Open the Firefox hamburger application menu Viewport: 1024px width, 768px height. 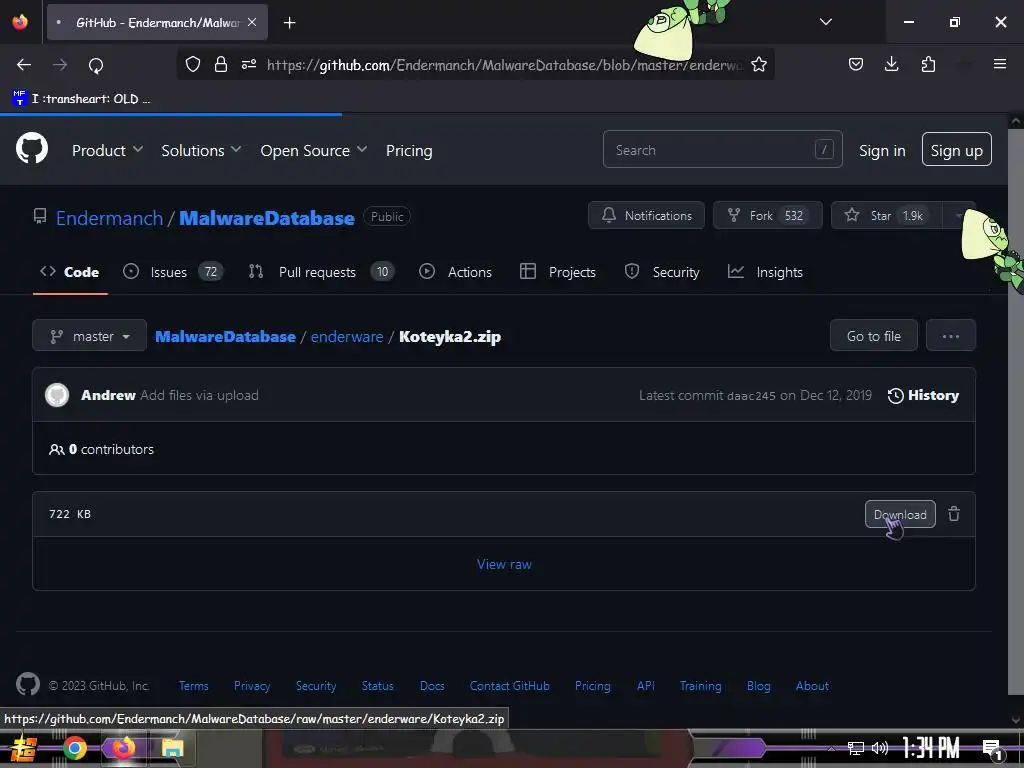pyautogui.click(x=999, y=64)
